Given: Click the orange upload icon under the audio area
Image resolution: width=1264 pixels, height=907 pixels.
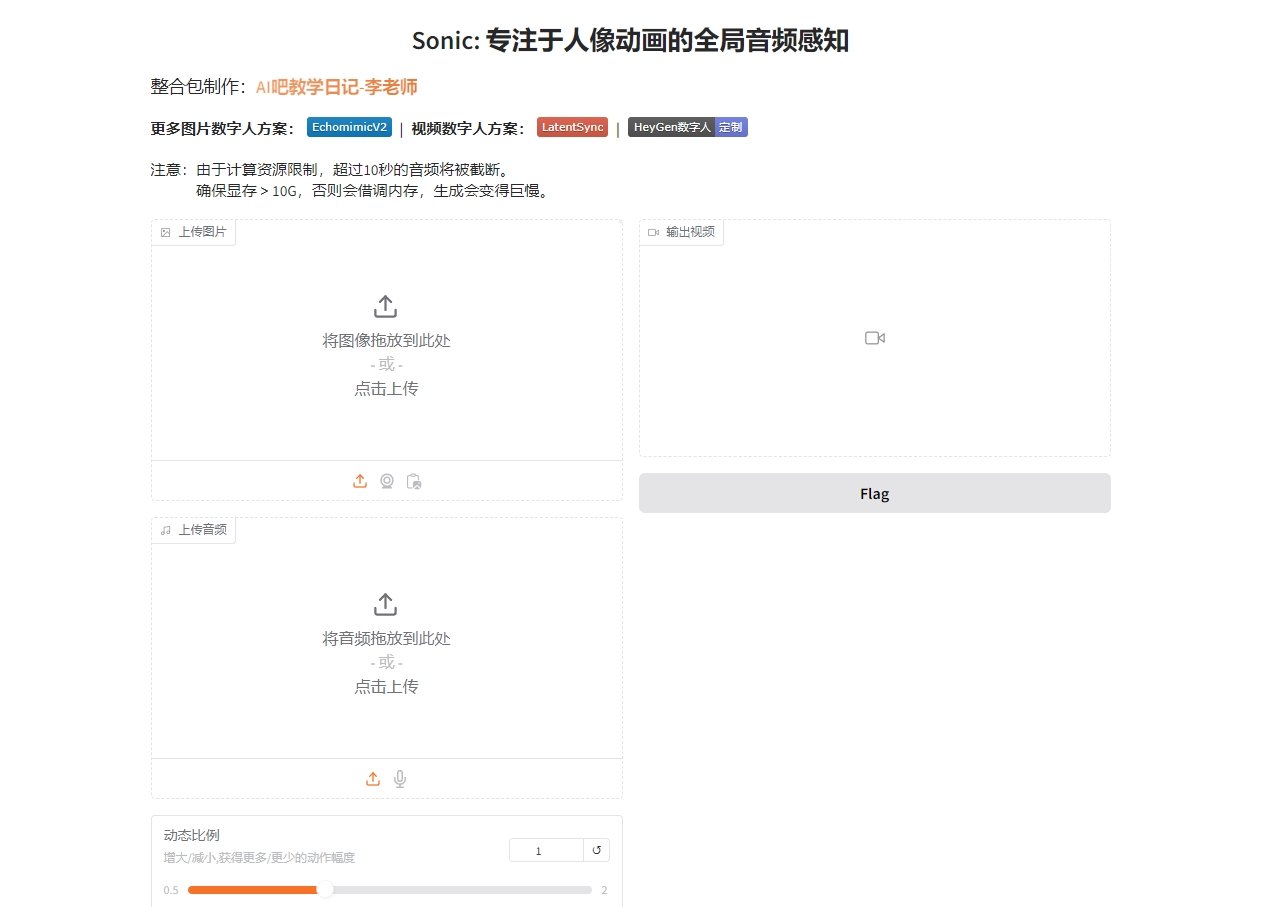Looking at the screenshot, I should (x=373, y=779).
